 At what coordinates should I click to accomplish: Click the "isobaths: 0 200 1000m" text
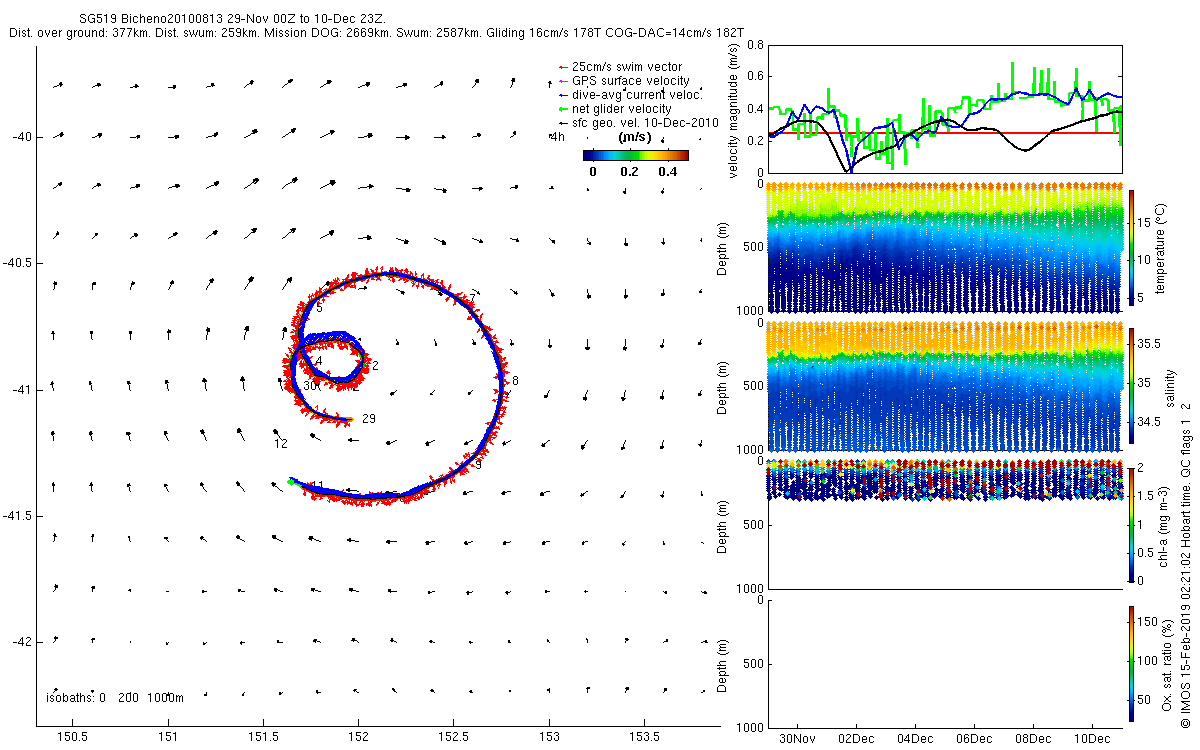click(x=113, y=697)
